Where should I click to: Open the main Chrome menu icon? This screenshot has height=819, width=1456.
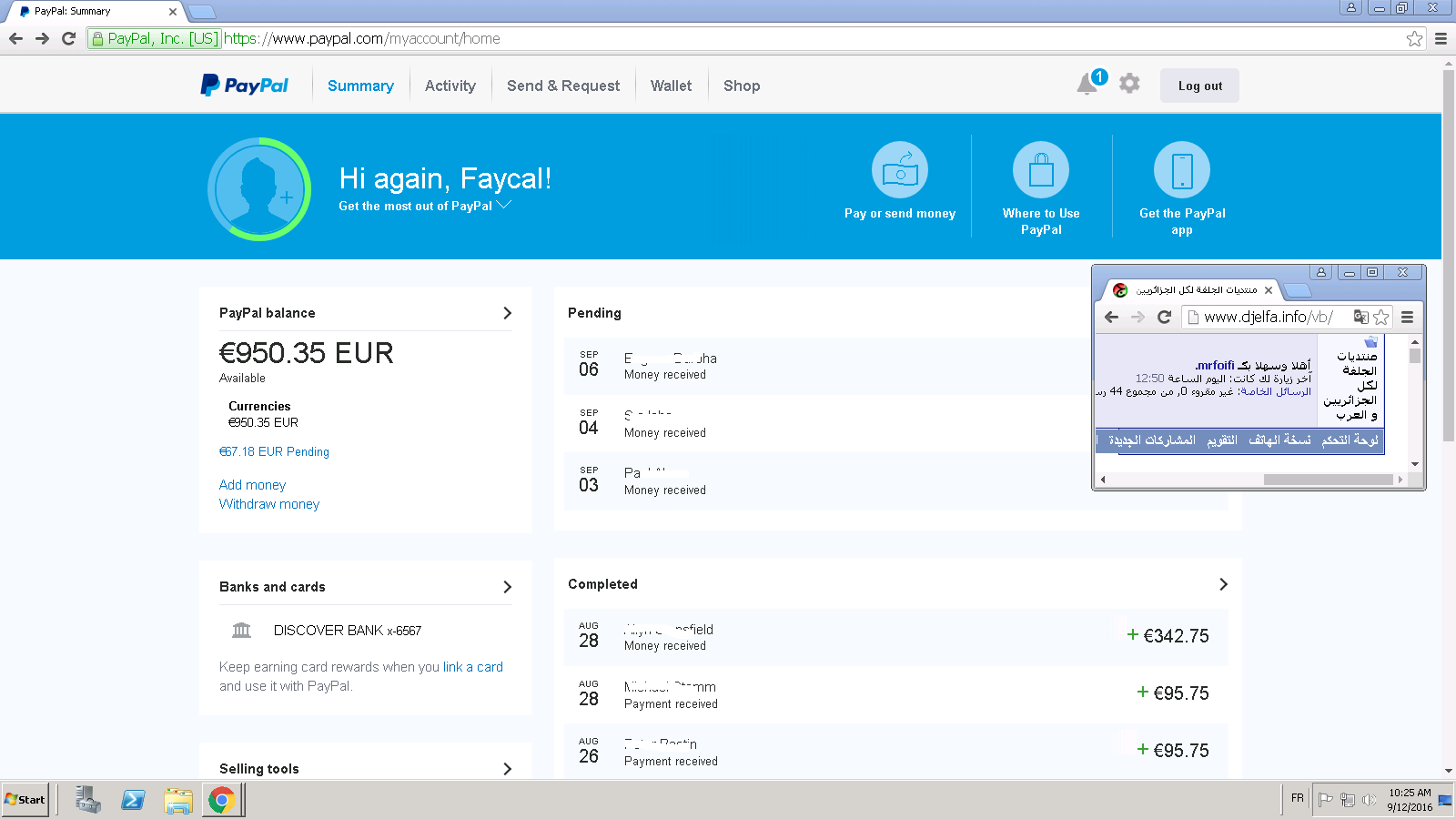[1441, 38]
